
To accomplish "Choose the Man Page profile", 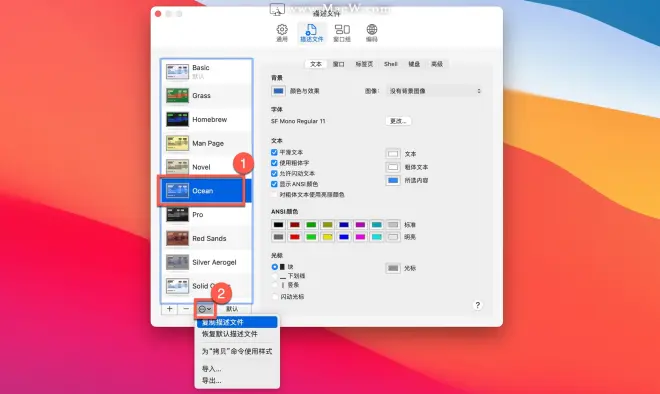I will click(x=206, y=143).
